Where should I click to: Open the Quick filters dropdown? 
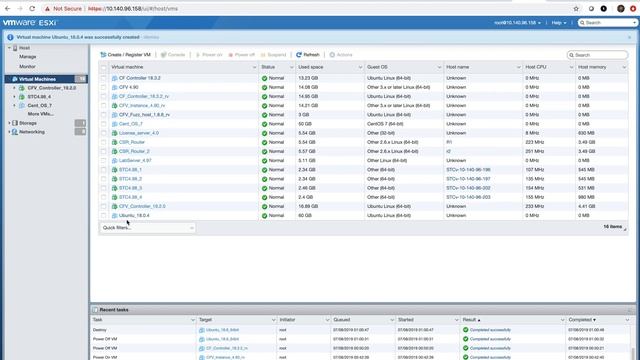(x=147, y=228)
